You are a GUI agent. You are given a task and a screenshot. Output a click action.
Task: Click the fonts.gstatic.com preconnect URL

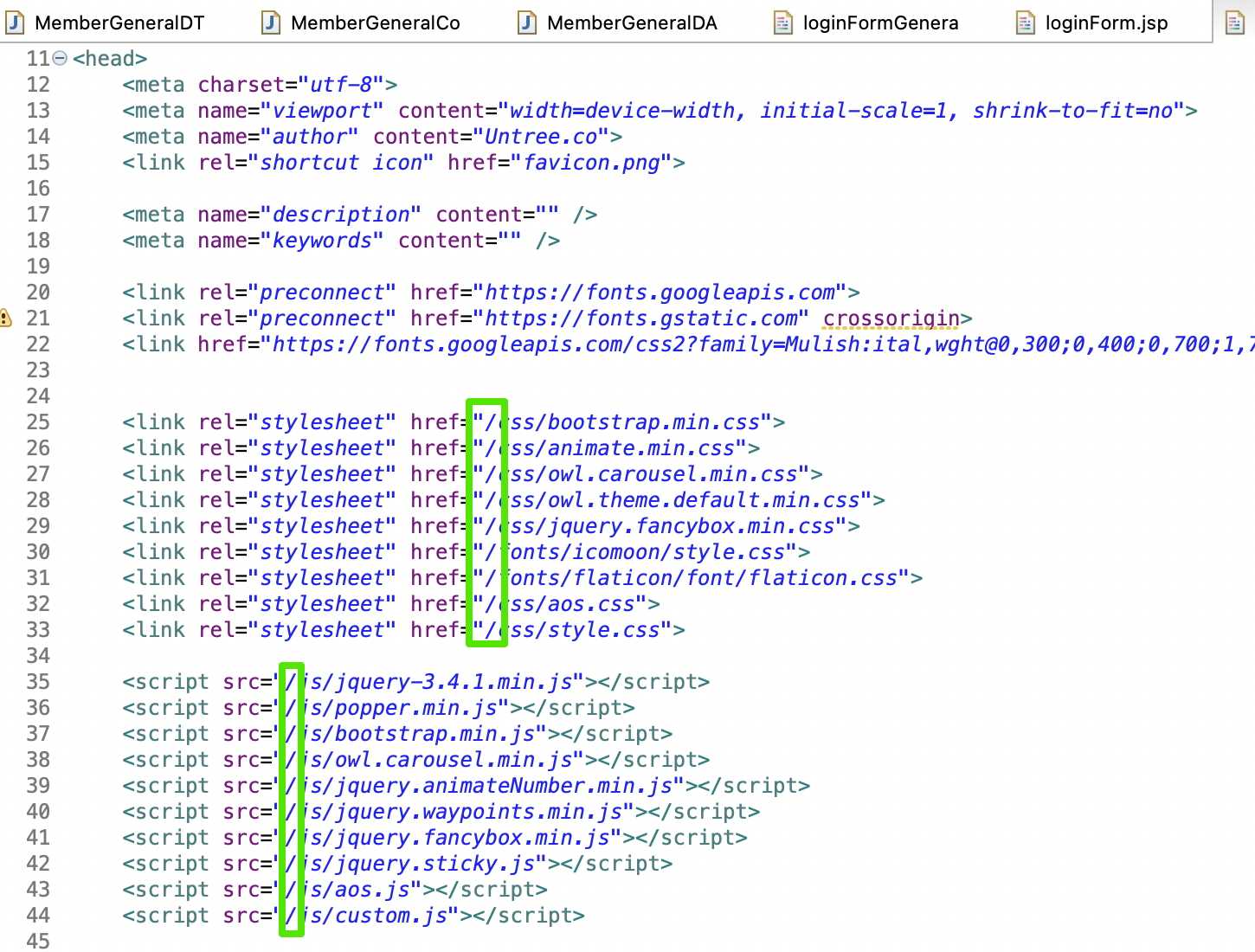641,318
